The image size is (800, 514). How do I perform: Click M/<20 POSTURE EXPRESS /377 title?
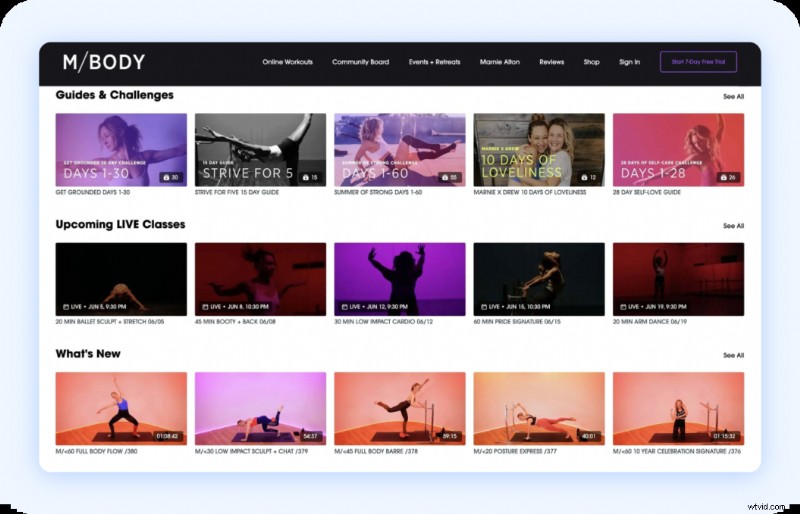[515, 451]
